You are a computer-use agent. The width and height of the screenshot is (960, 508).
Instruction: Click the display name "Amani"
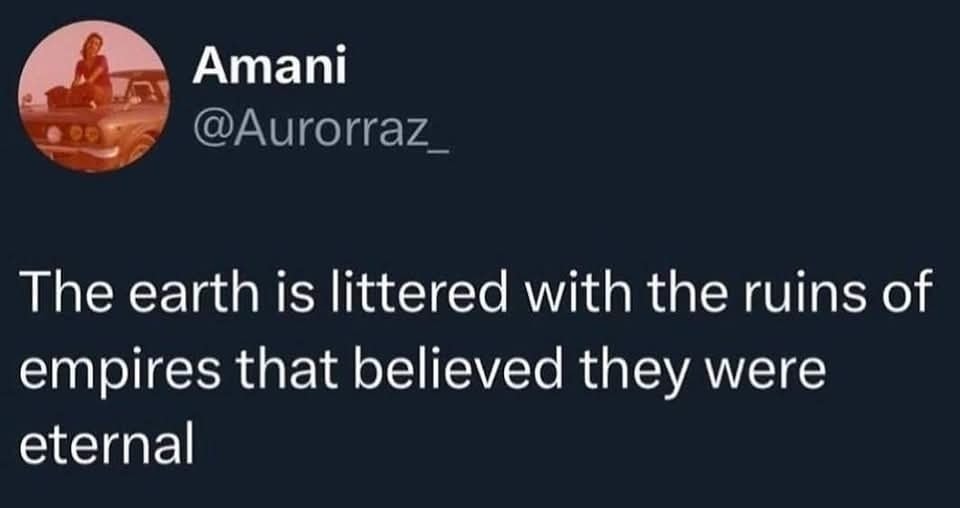pyautogui.click(x=269, y=68)
